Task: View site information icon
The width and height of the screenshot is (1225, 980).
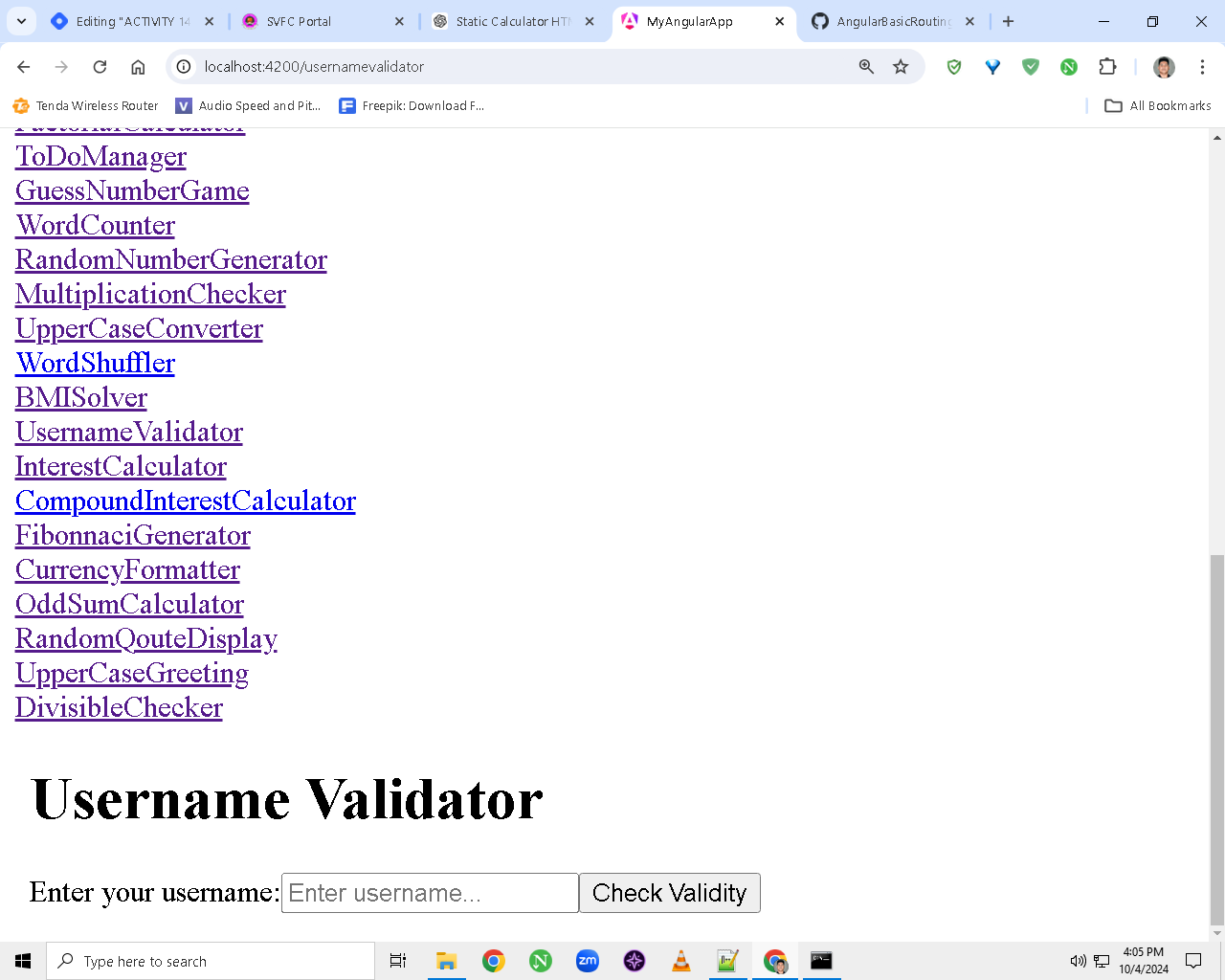Action: tap(184, 67)
